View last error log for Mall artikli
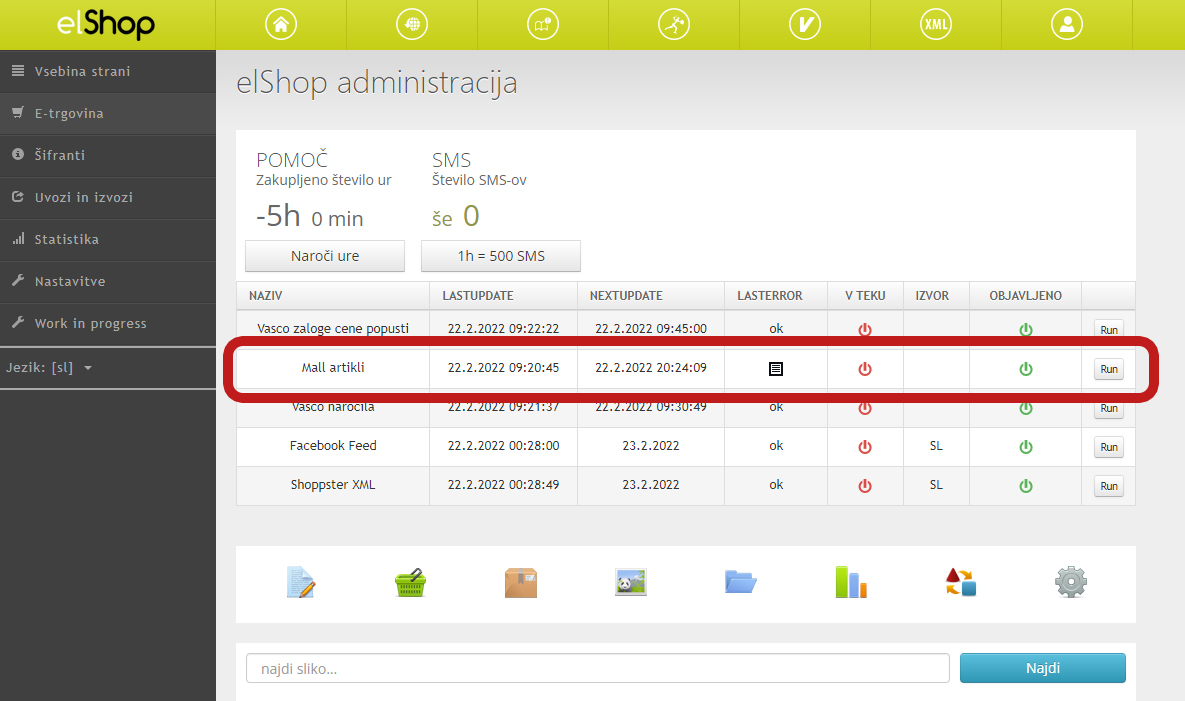 click(776, 369)
